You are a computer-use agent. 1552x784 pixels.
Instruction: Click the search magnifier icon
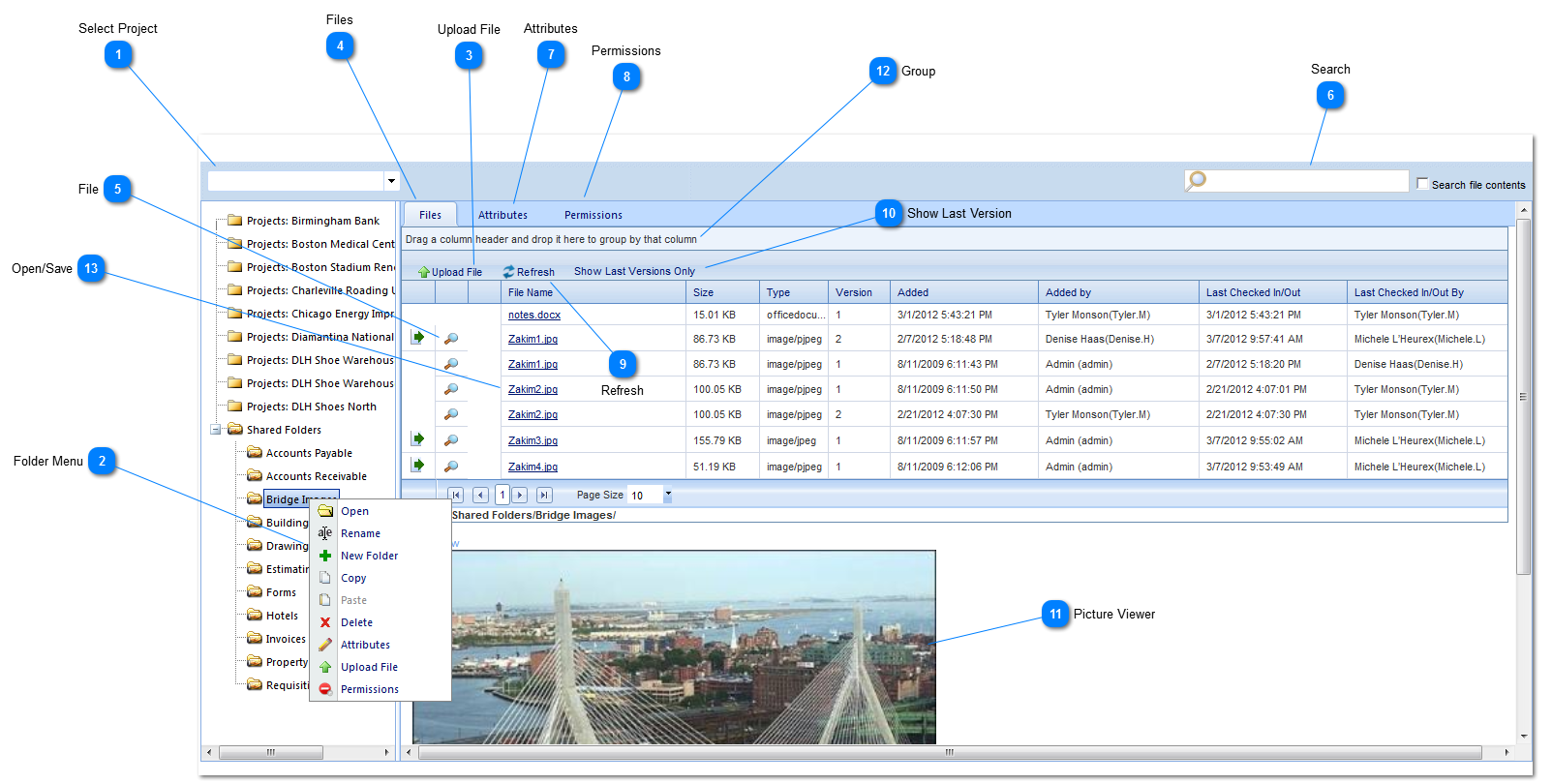tap(1197, 180)
